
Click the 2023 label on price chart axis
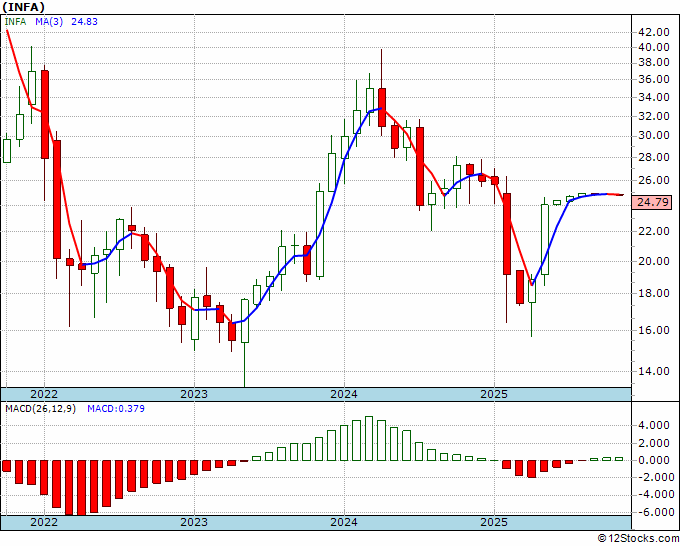[x=194, y=394]
